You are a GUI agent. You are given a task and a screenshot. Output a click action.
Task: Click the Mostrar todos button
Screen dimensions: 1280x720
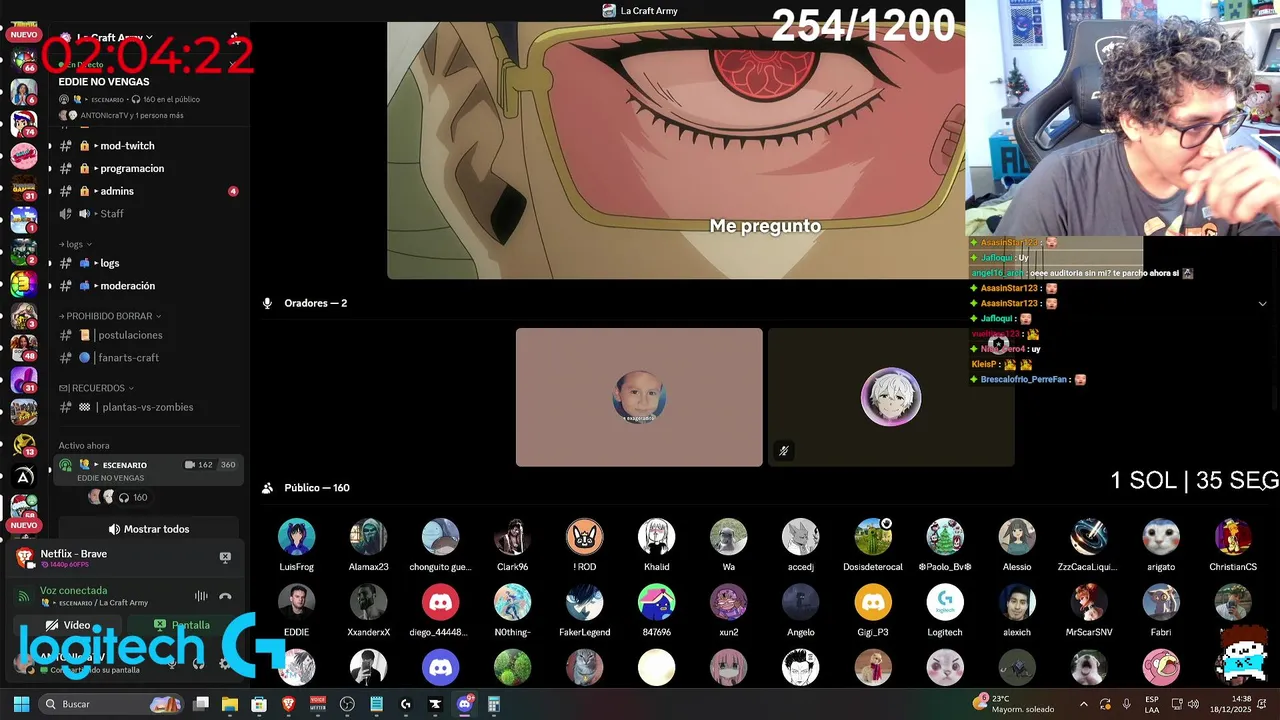click(x=148, y=529)
